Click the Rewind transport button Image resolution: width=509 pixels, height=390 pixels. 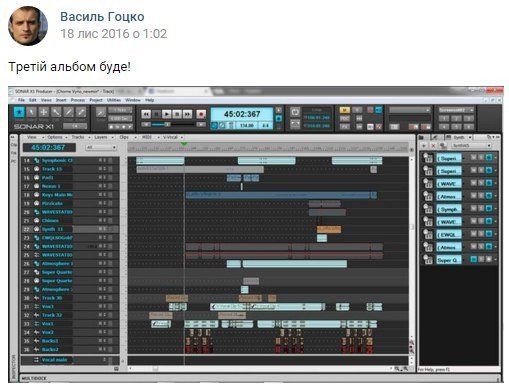[146, 114]
